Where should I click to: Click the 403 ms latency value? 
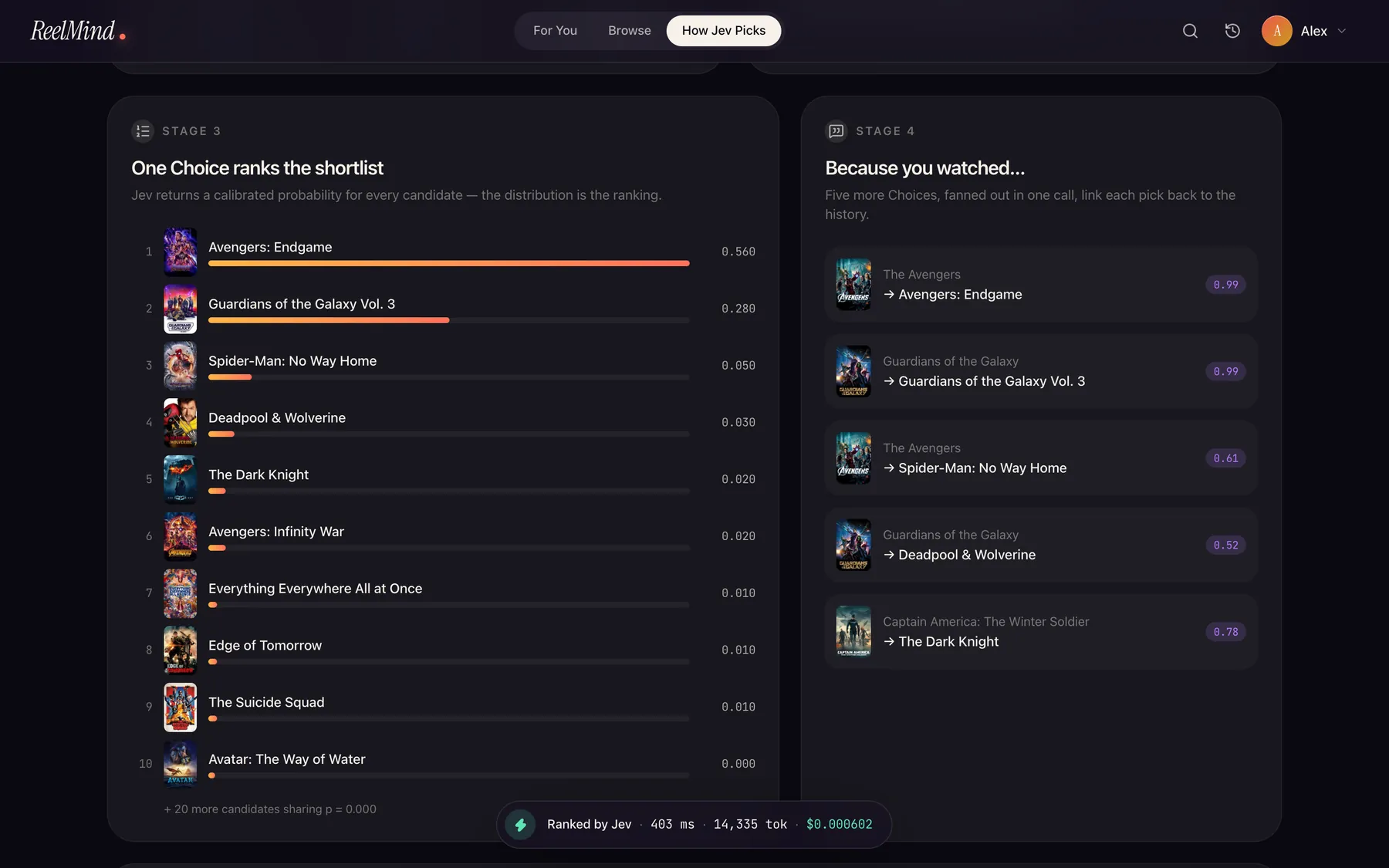click(x=672, y=825)
